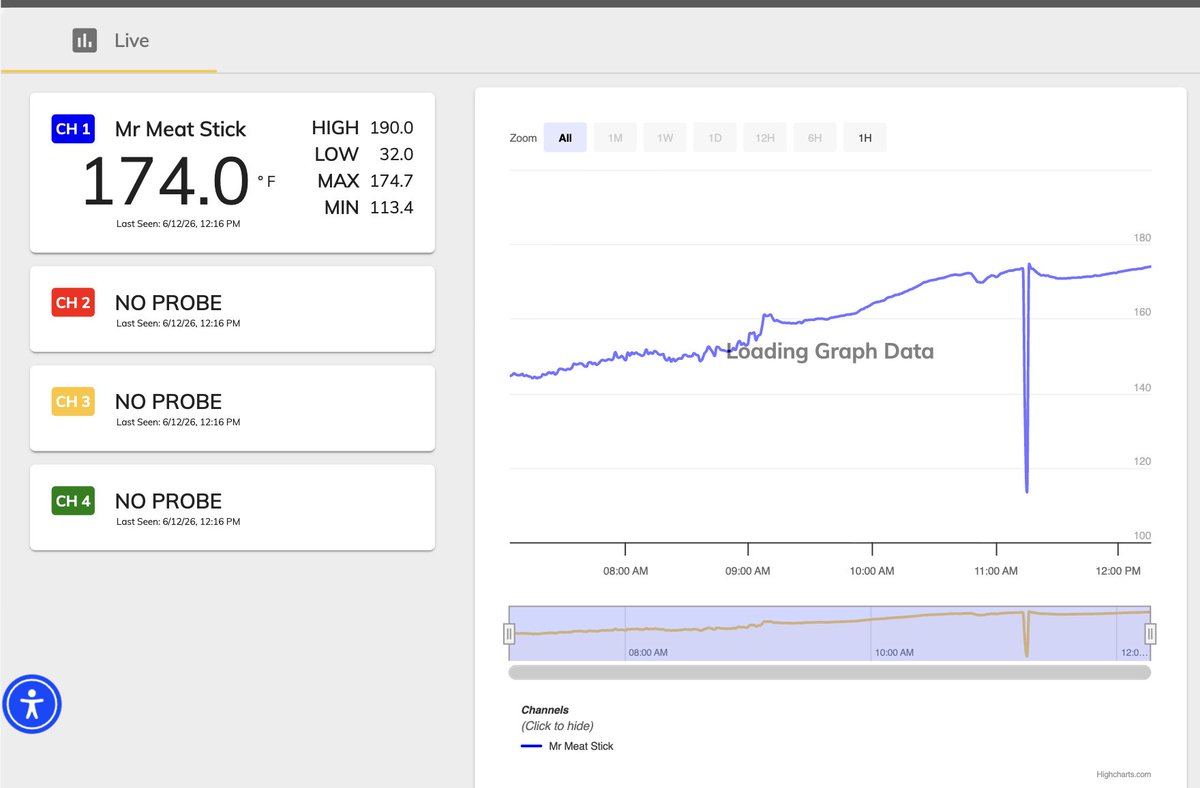This screenshot has width=1200, height=788.
Task: Click the 174.0 current temperature reading
Action: pos(165,181)
